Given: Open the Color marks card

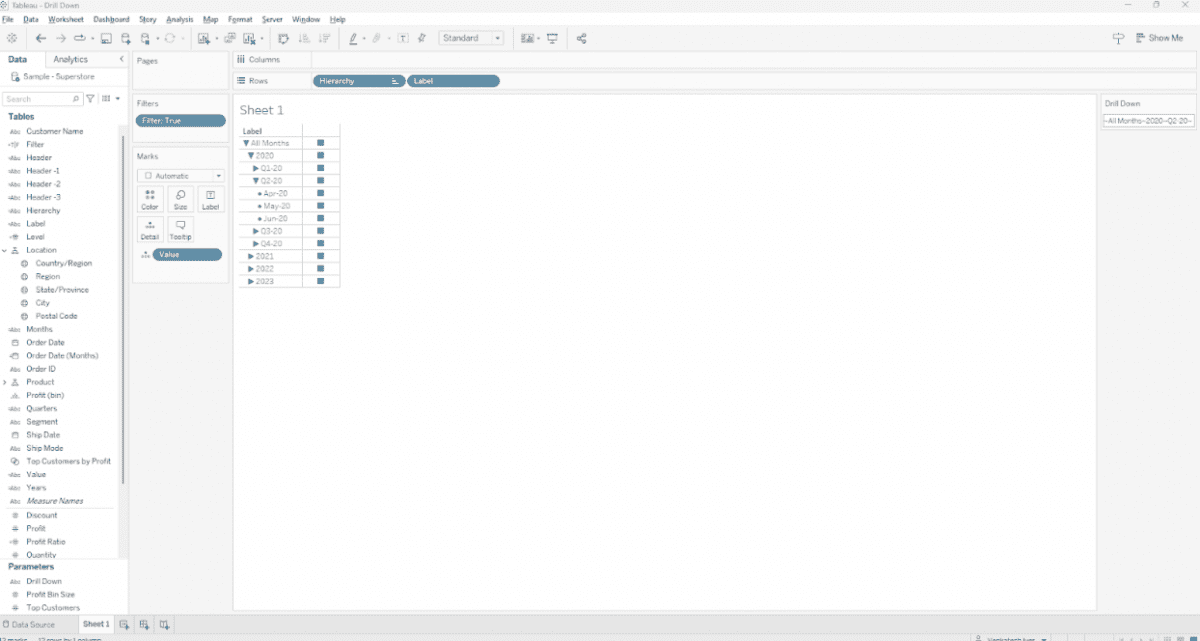Looking at the screenshot, I should tap(150, 199).
